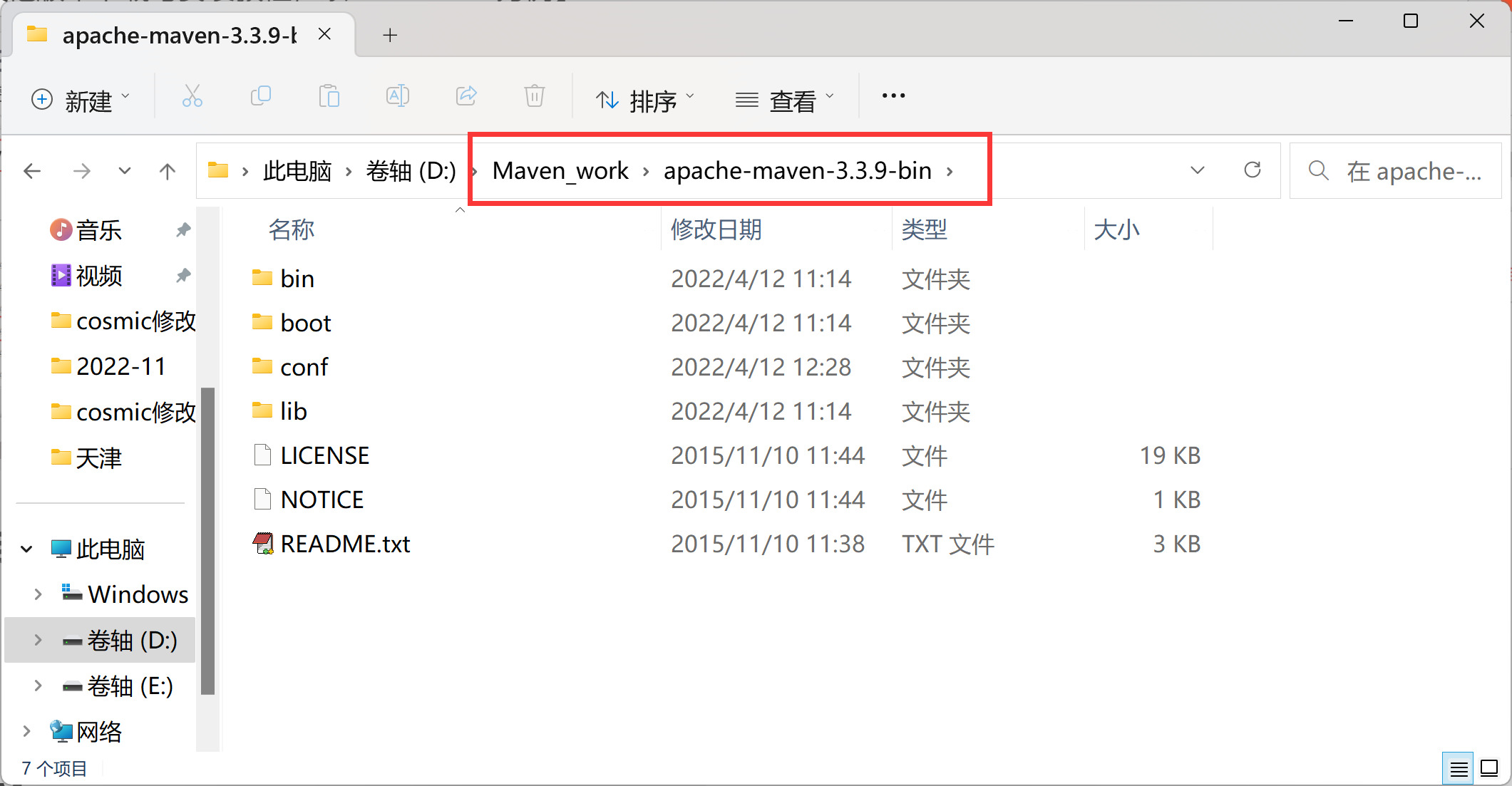The width and height of the screenshot is (1512, 786).
Task: Click the Delete trash icon
Action: coord(533,95)
